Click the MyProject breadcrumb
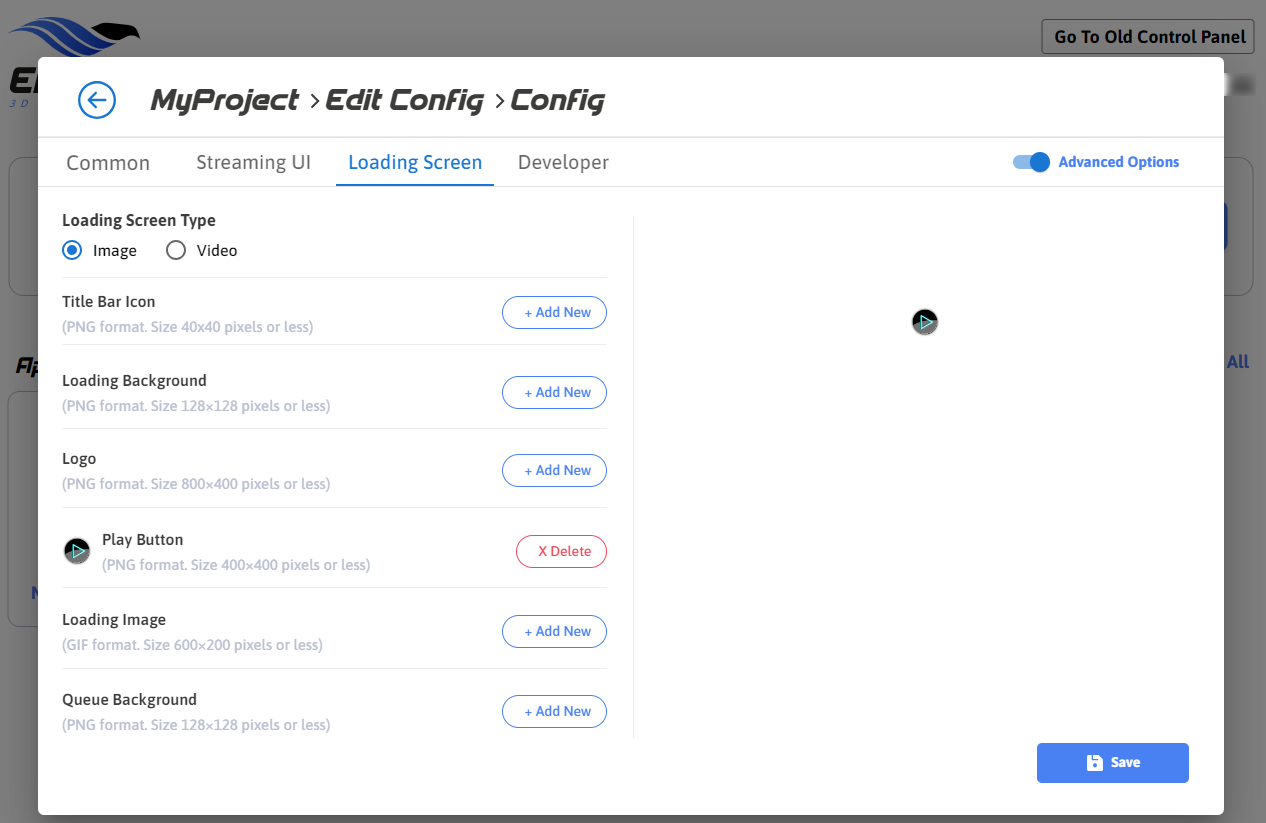 [224, 101]
